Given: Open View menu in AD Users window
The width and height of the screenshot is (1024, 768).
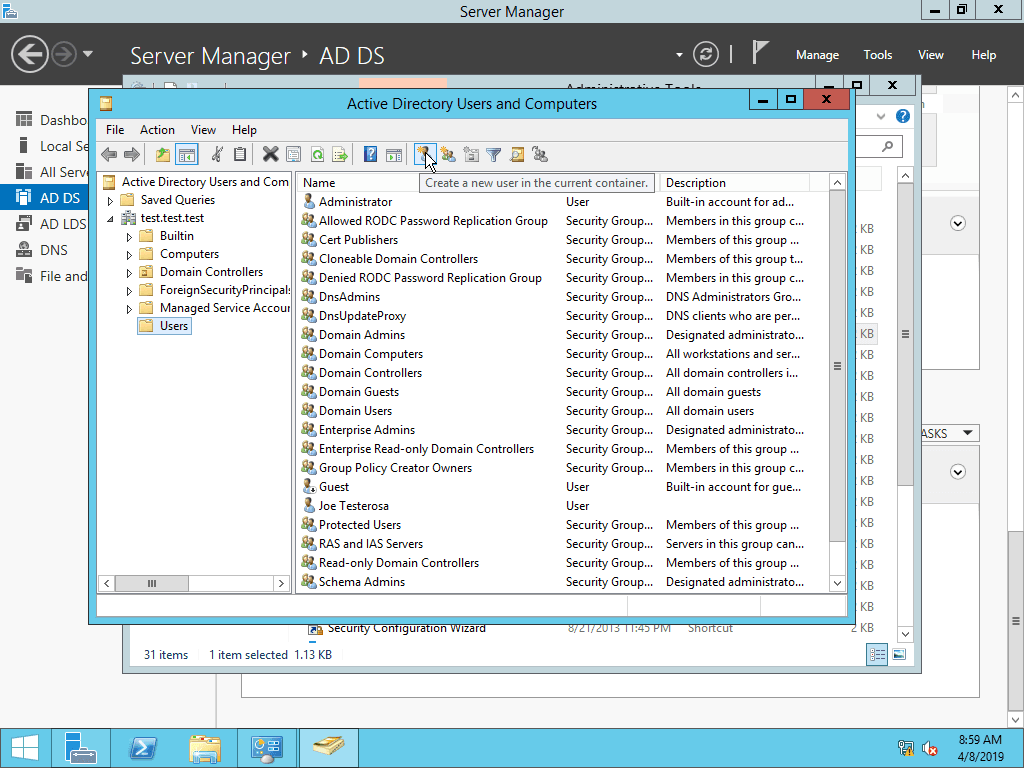Looking at the screenshot, I should pos(203,129).
